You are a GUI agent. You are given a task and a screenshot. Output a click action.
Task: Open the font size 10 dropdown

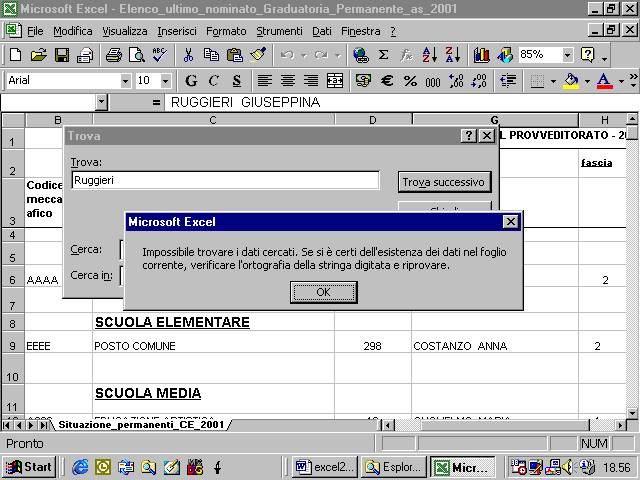[x=165, y=81]
